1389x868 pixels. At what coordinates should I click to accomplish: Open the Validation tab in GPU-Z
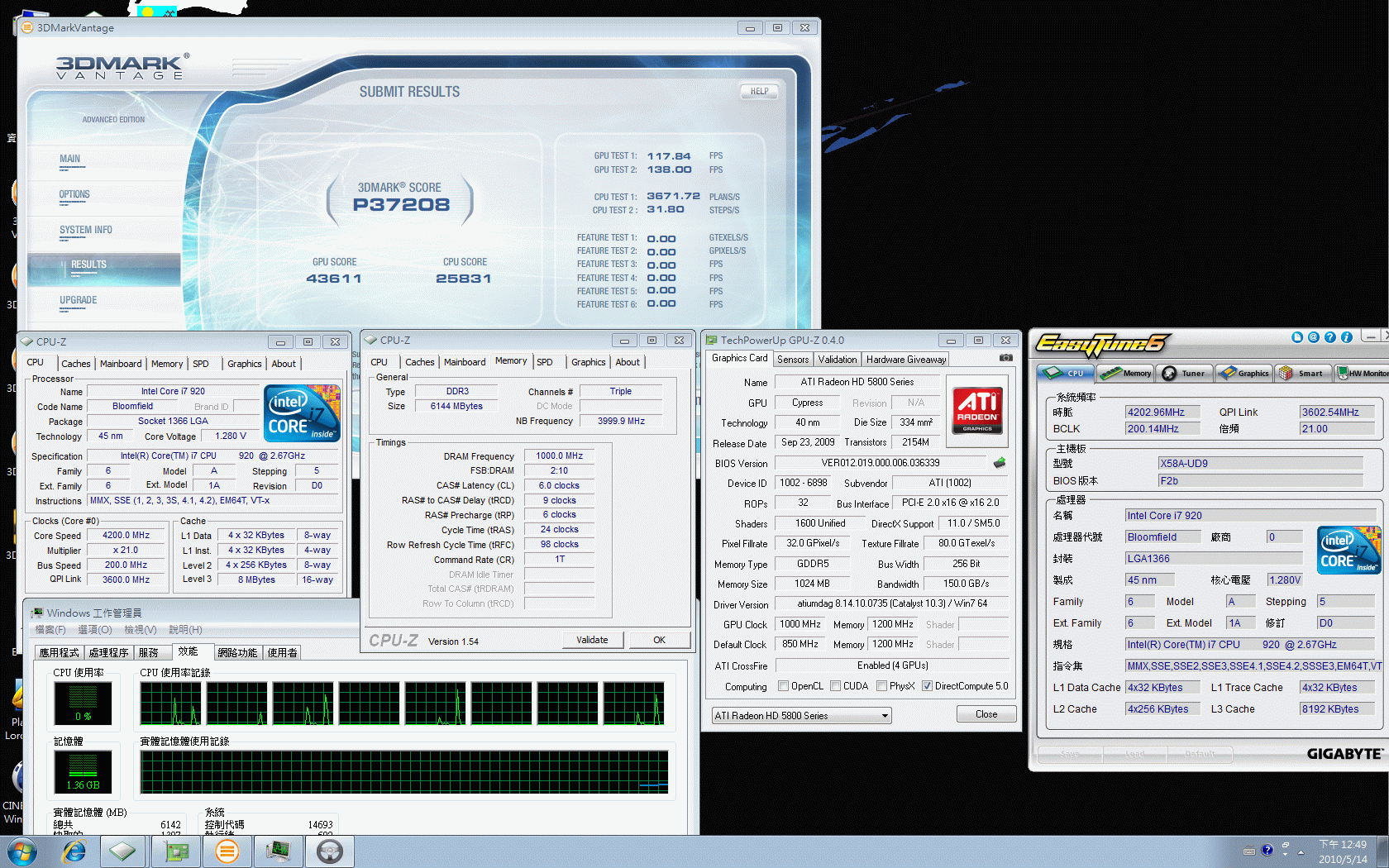pos(838,360)
